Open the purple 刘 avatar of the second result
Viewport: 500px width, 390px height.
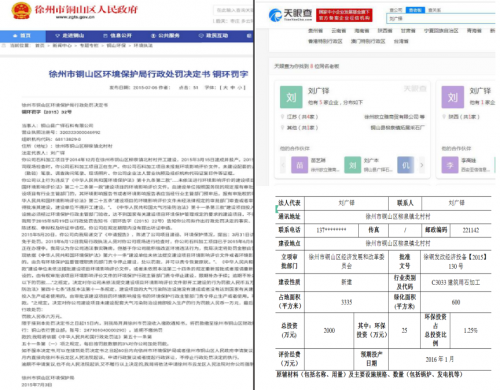click(453, 97)
